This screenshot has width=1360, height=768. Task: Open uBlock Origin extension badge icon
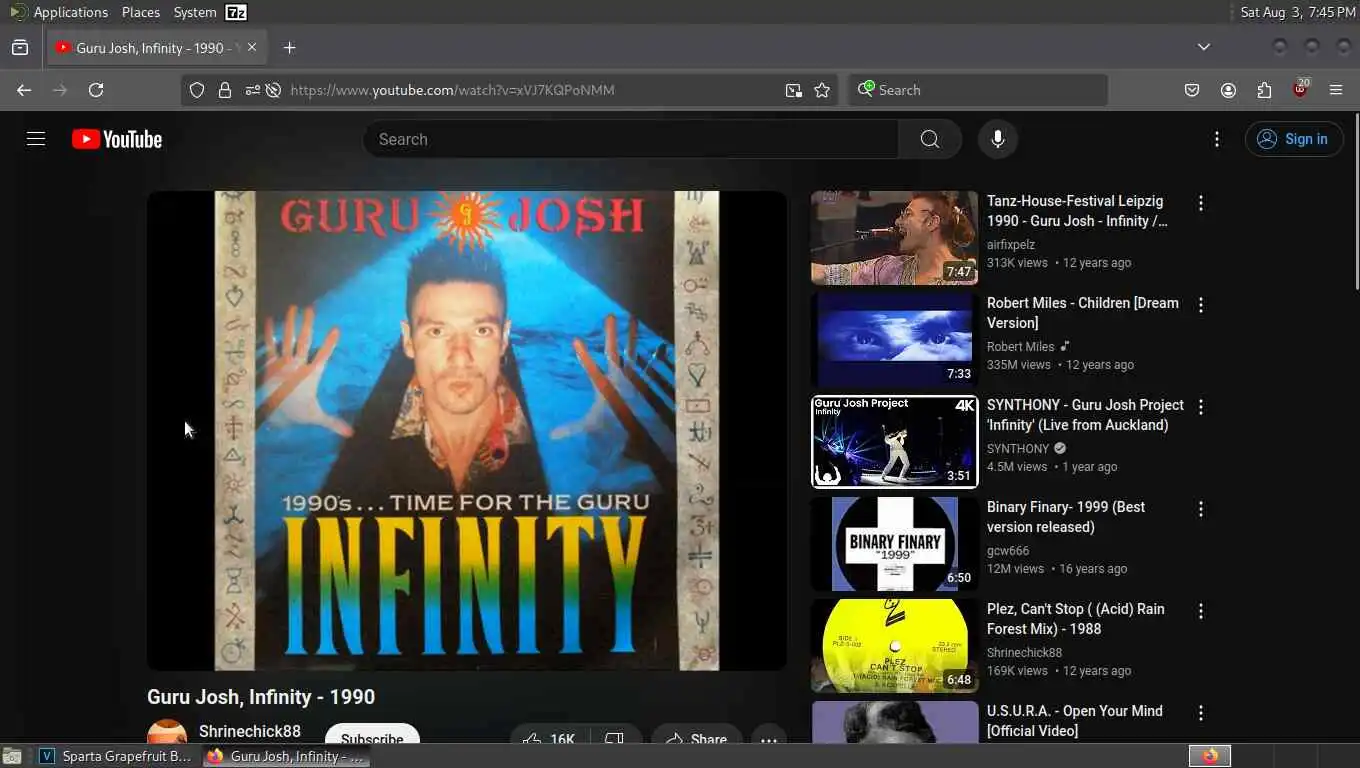point(1300,89)
